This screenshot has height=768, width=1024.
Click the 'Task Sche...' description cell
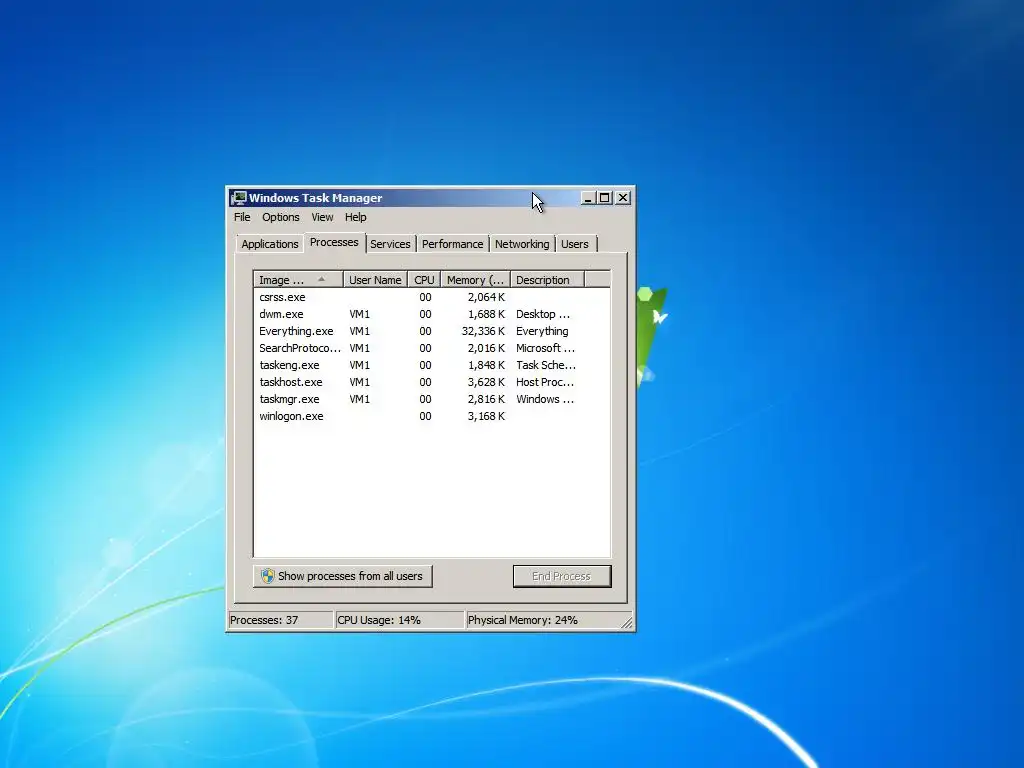tap(546, 365)
